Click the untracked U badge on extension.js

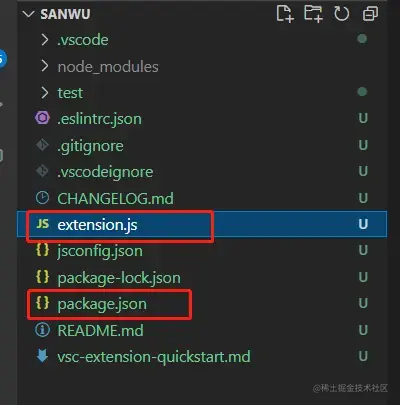point(363,224)
